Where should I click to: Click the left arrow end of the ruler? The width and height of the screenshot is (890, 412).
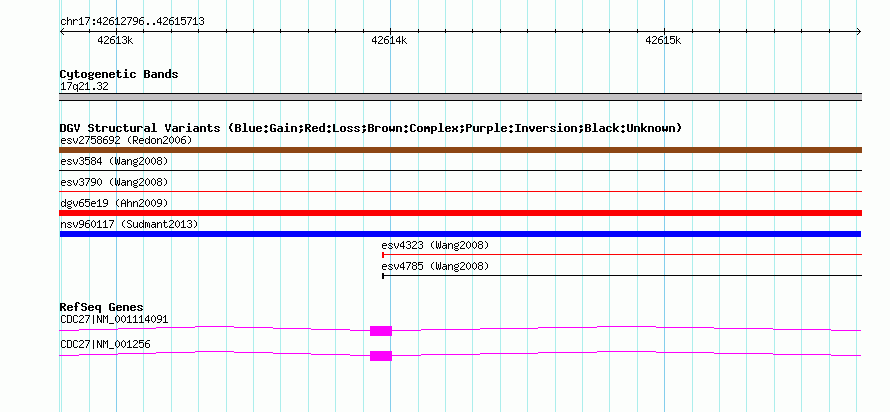click(62, 31)
